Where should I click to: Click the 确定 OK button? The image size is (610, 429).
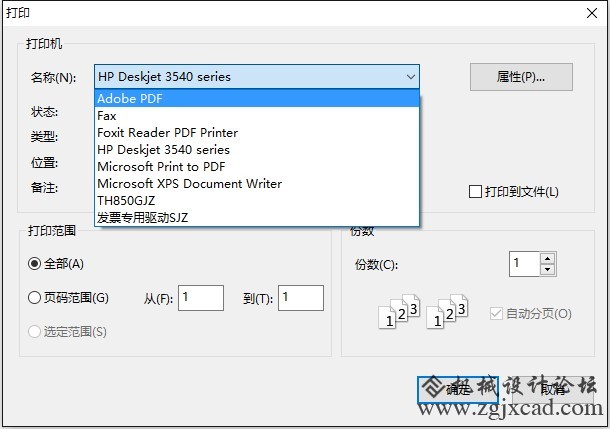(x=458, y=389)
